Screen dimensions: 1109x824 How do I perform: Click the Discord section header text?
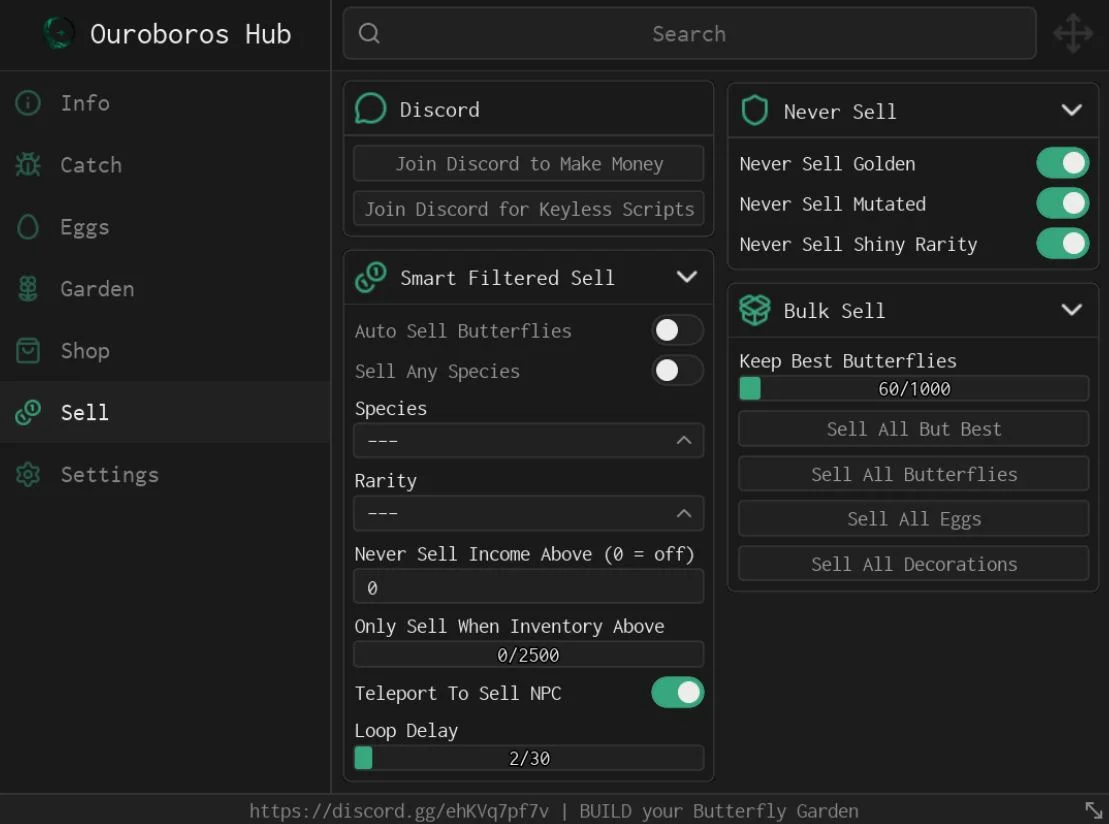point(439,110)
